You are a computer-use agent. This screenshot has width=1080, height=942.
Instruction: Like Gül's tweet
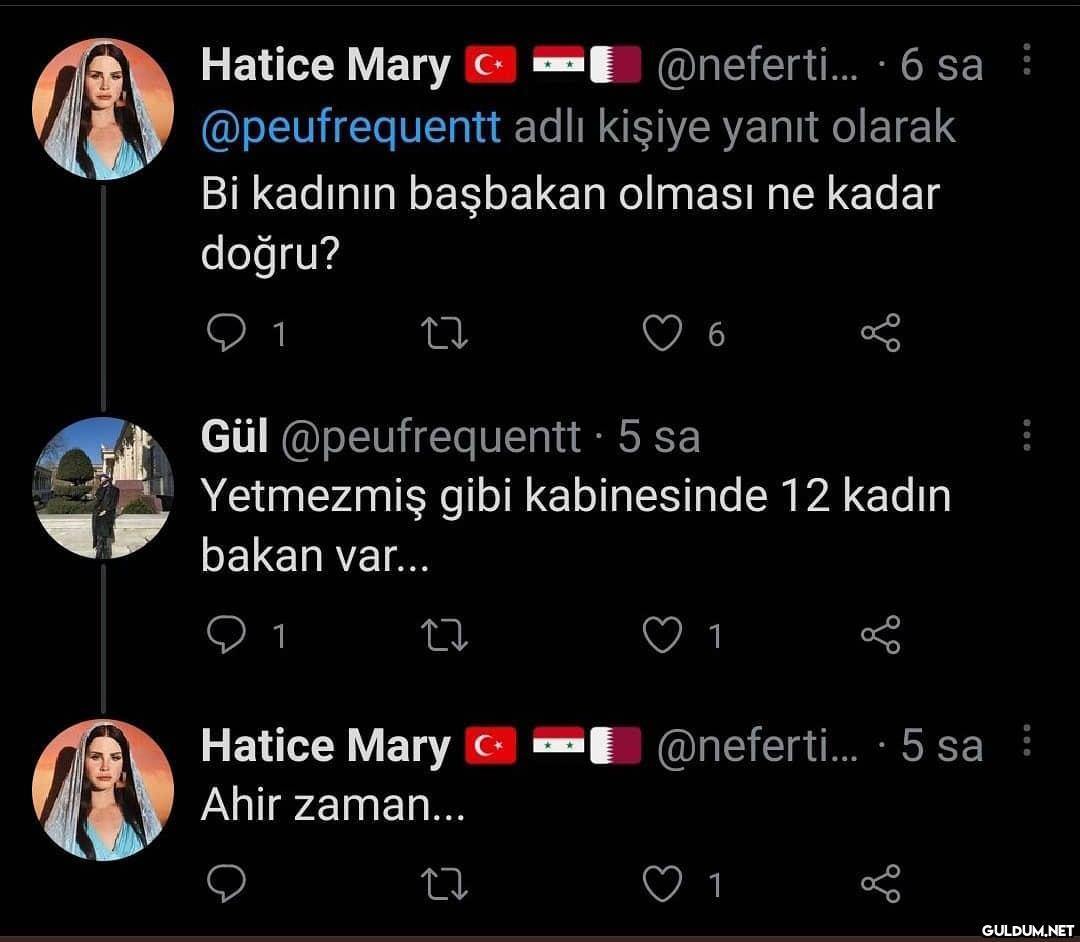point(662,634)
